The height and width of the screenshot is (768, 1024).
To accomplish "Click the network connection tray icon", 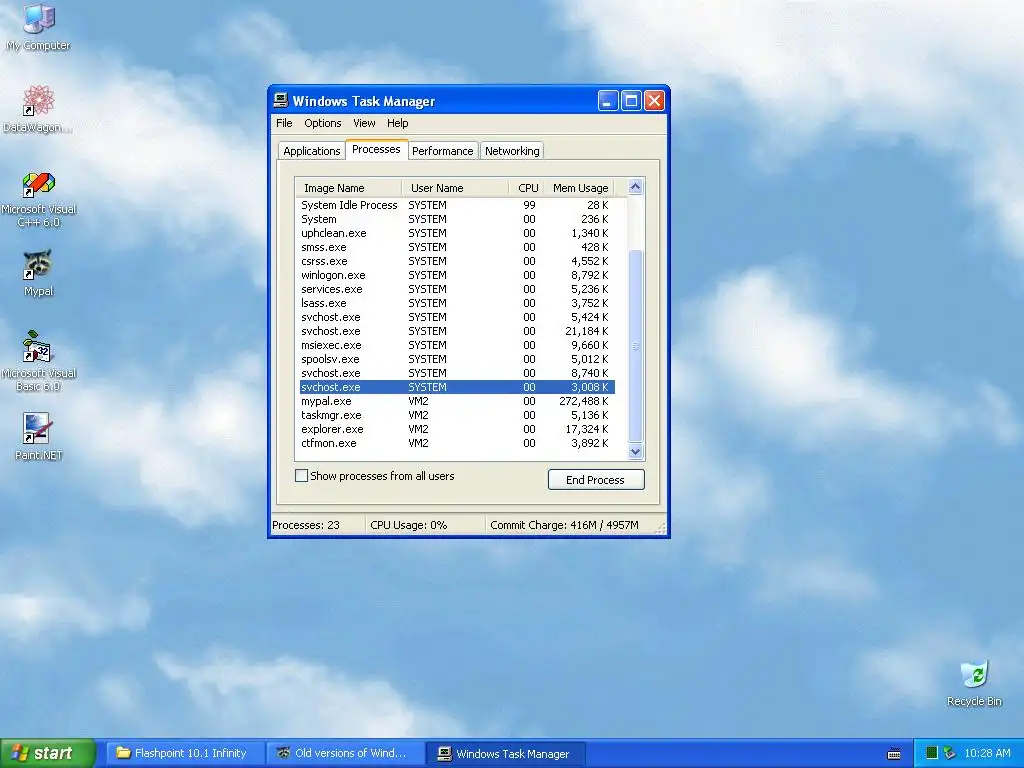I will [x=949, y=753].
